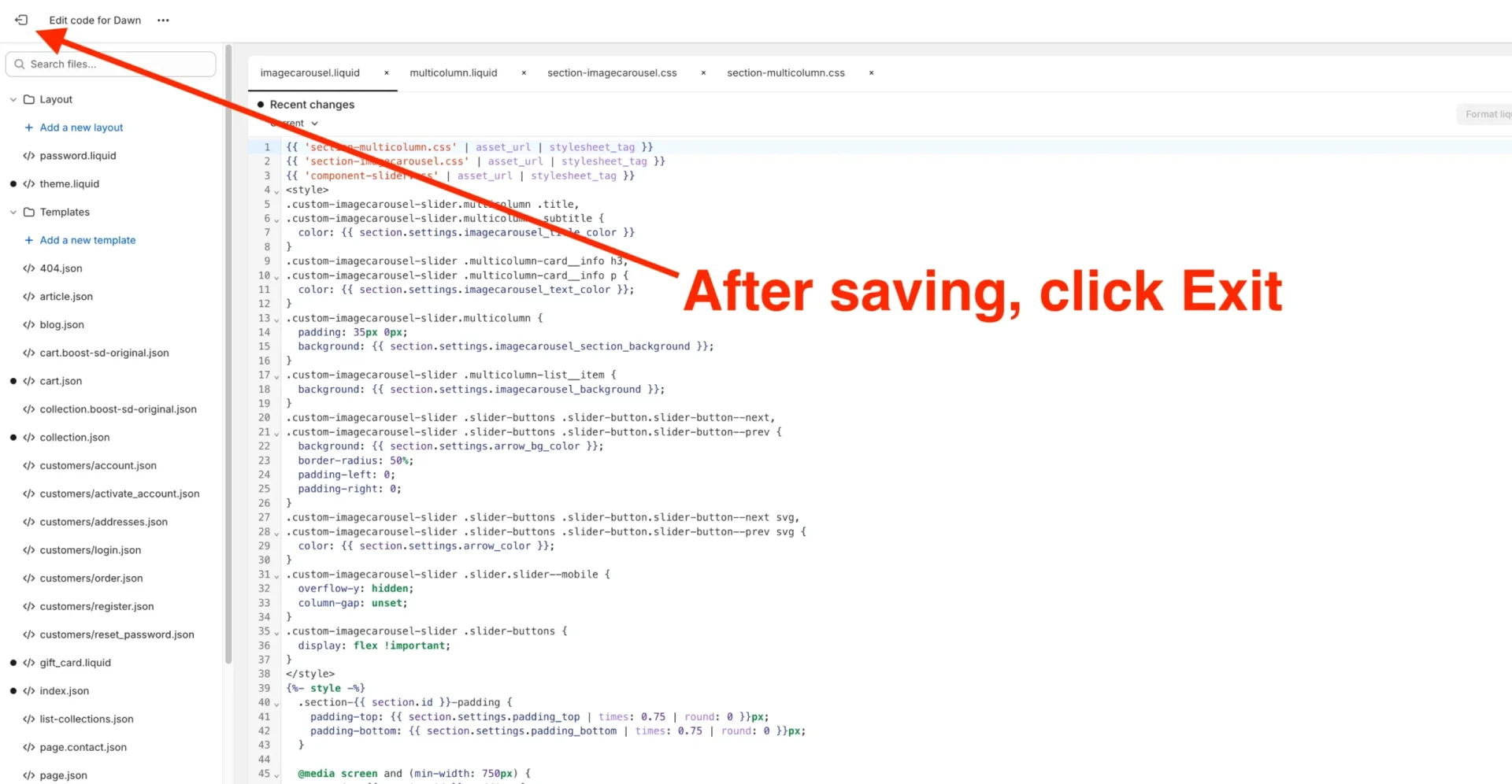The width and height of the screenshot is (1512, 784).
Task: Open Add a new layout link
Action: 81,127
